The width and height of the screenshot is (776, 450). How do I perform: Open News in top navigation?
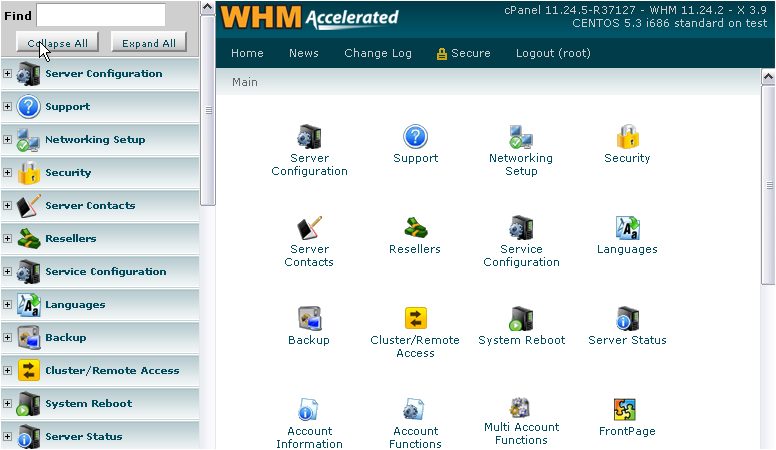click(x=303, y=53)
